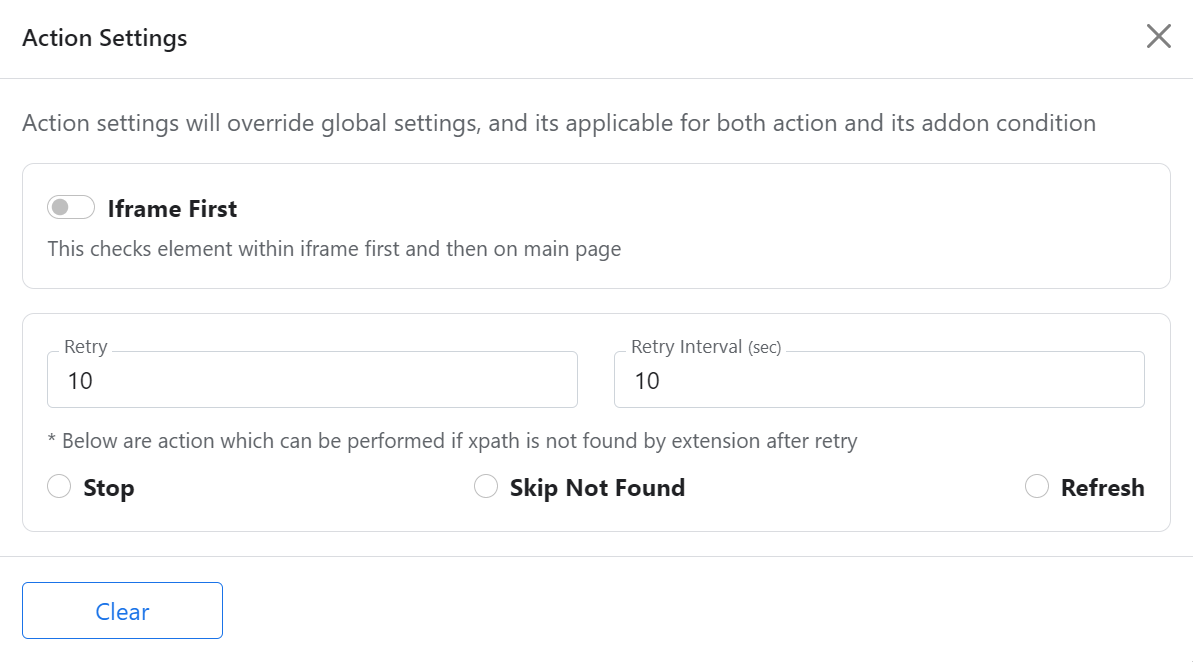Click the Refresh option label

pos(1102,488)
